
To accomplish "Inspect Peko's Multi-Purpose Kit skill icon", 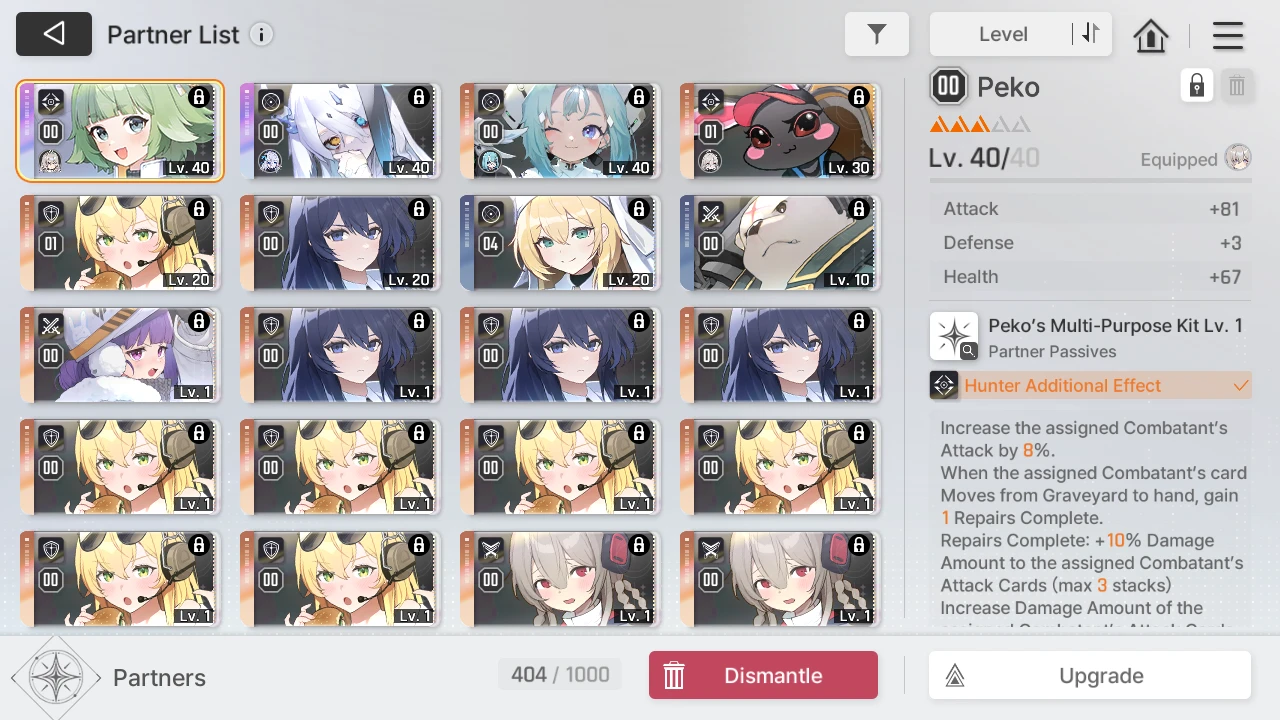I will coord(954,336).
